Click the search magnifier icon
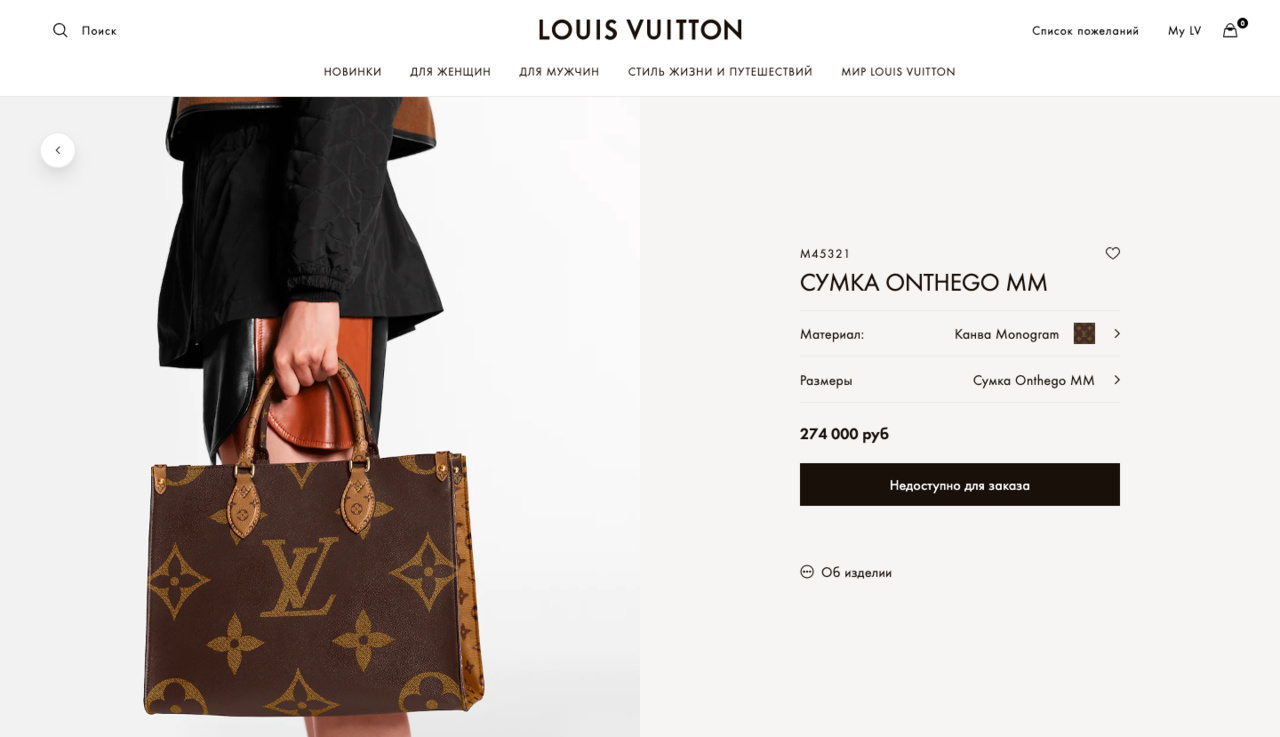Image resolution: width=1280 pixels, height=737 pixels. (60, 30)
